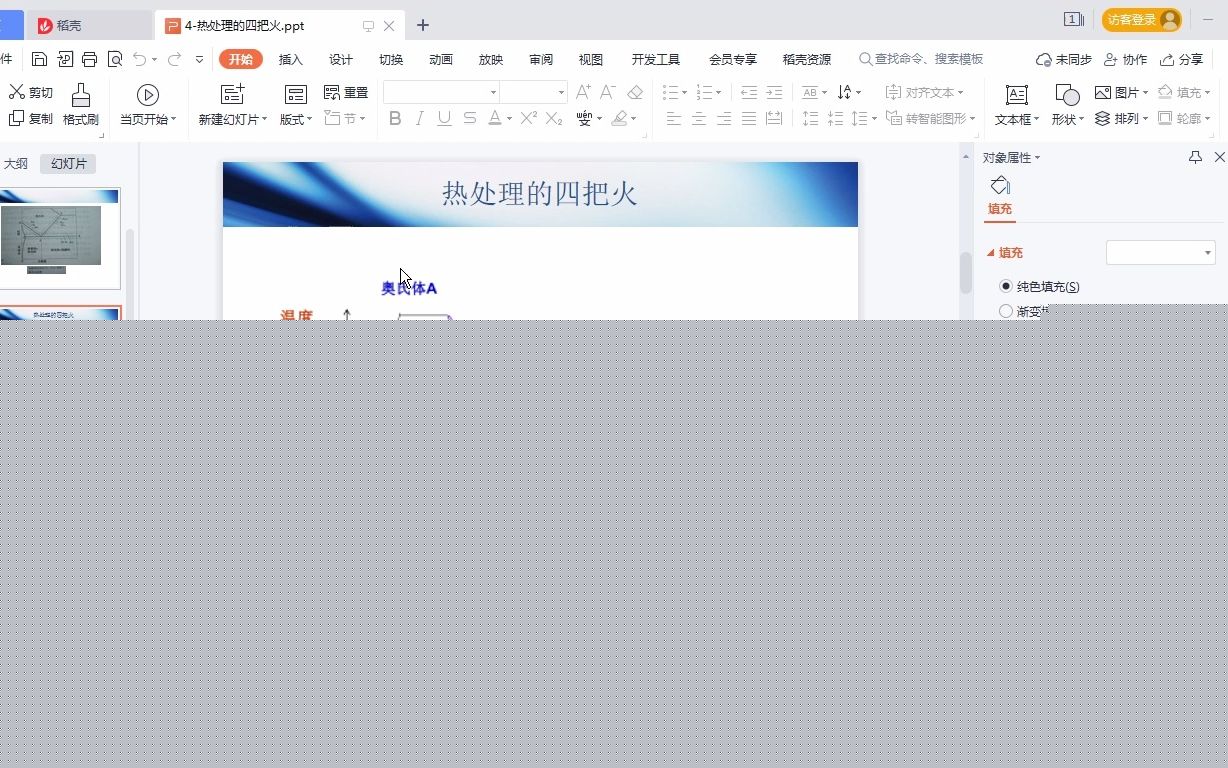Decrease indent level icon
The height and width of the screenshot is (768, 1228).
coord(749,92)
